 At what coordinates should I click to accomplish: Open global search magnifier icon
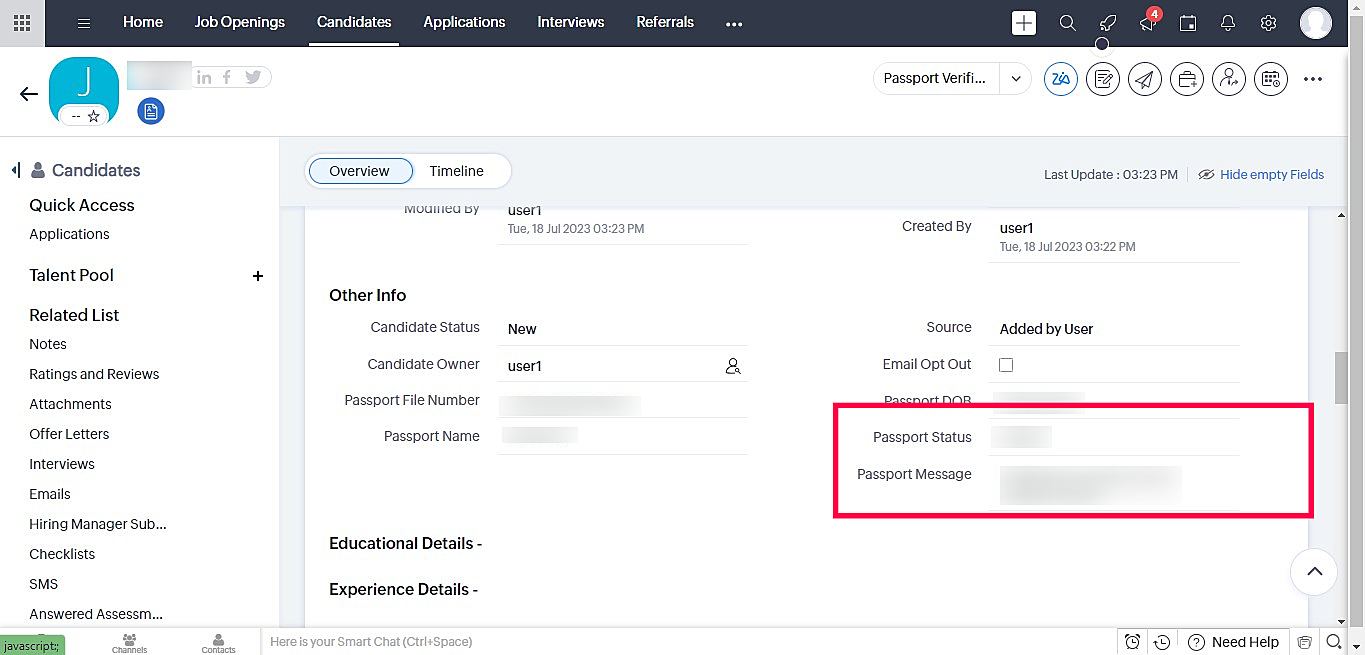tap(1067, 23)
